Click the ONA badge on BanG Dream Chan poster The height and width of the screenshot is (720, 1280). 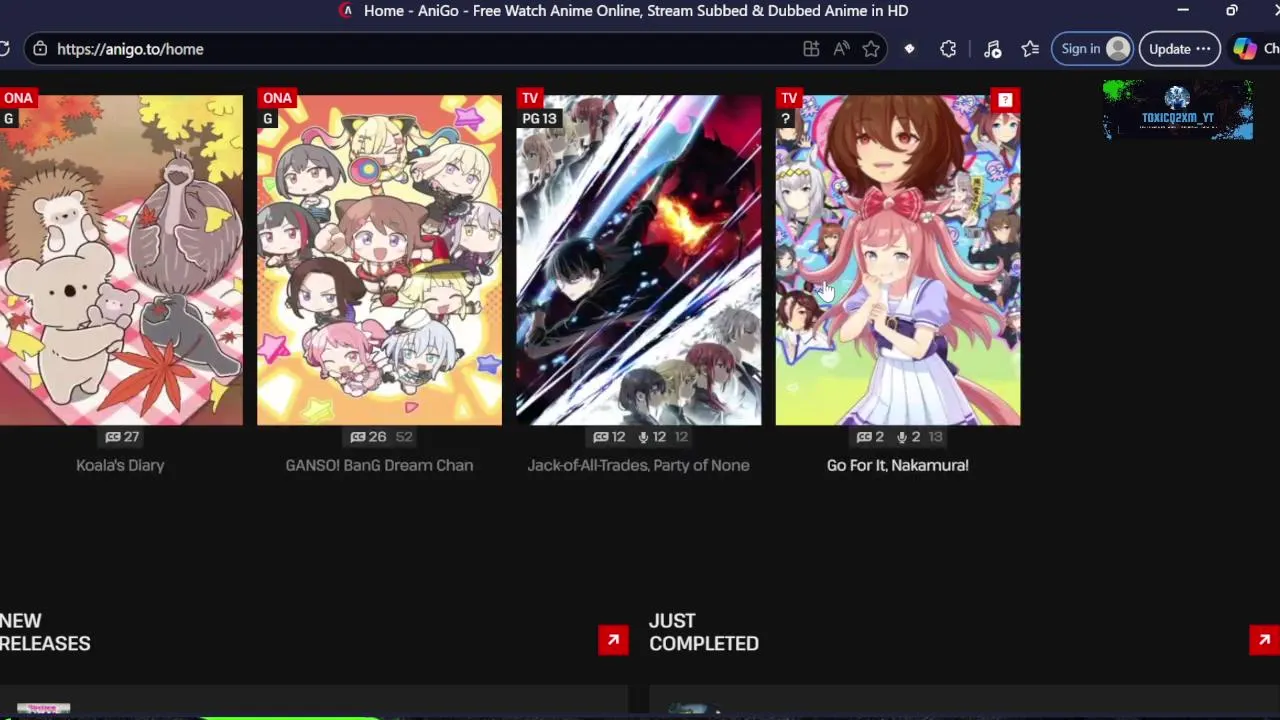[277, 98]
